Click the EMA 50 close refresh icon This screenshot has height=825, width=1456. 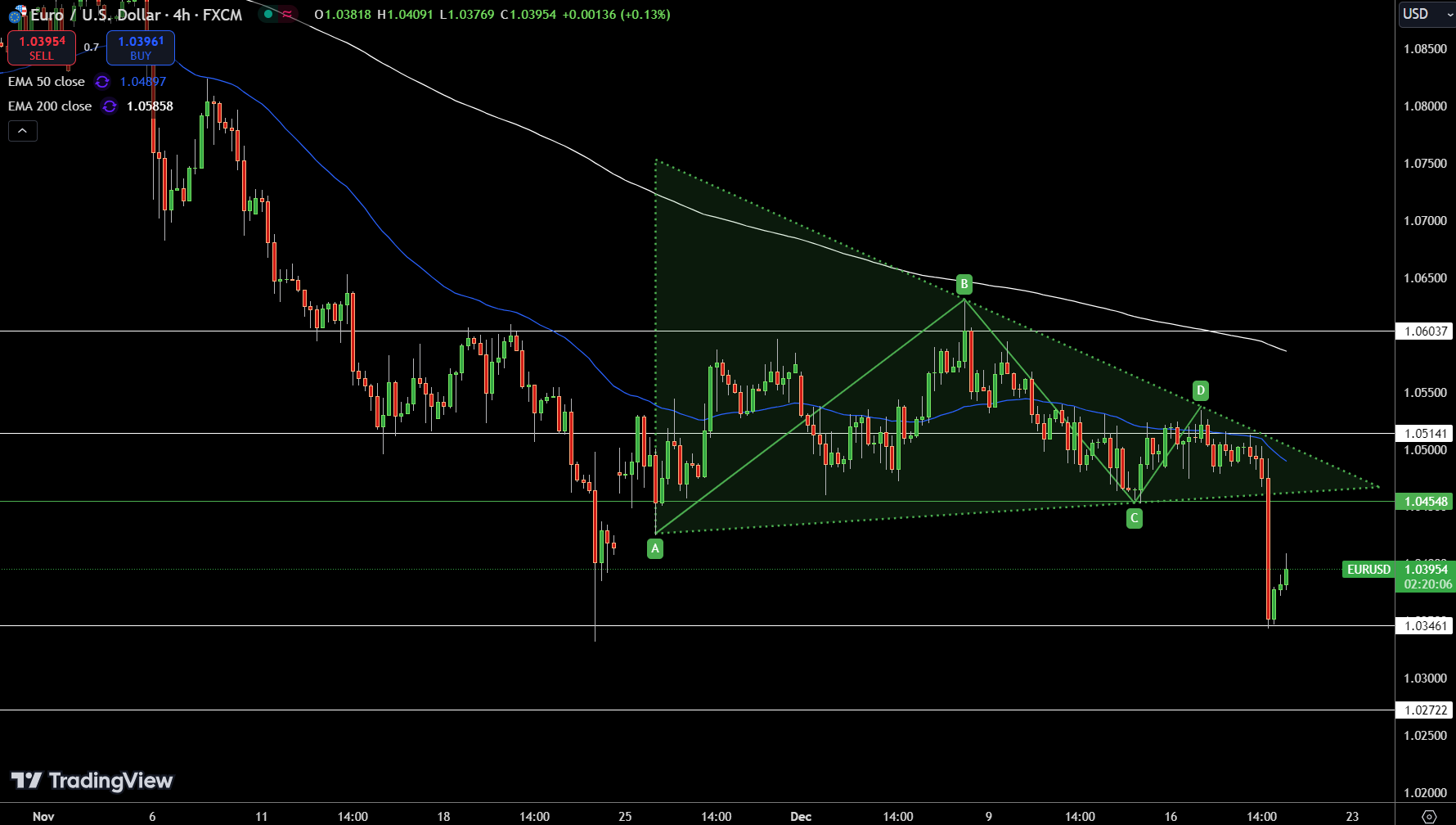pos(102,82)
